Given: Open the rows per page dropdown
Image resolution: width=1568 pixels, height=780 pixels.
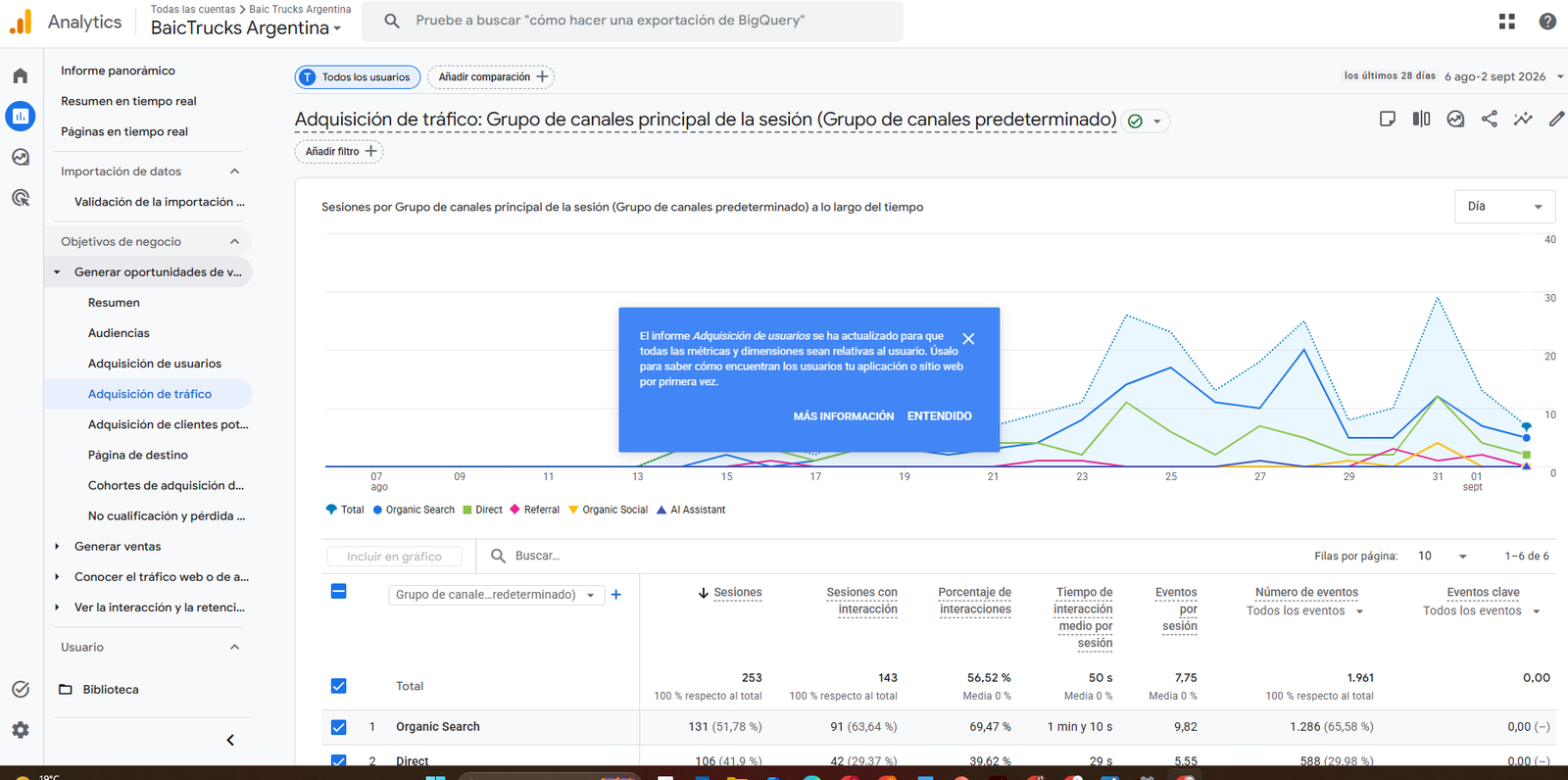Looking at the screenshot, I should pyautogui.click(x=1443, y=556).
